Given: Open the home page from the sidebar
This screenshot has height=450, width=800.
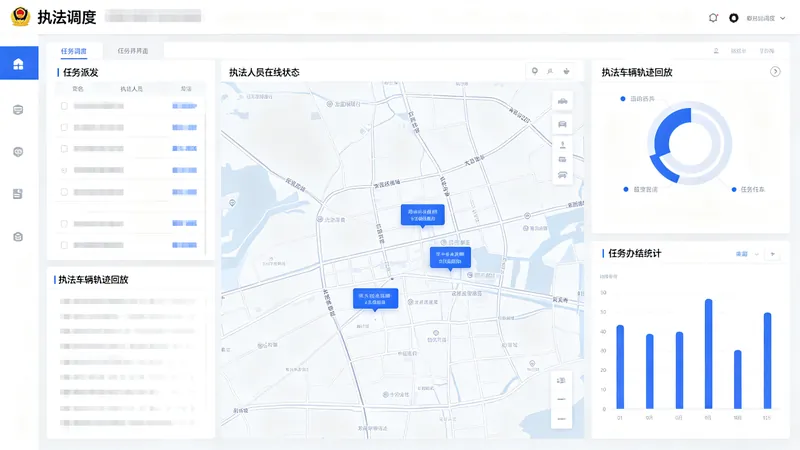Looking at the screenshot, I should pos(19,63).
